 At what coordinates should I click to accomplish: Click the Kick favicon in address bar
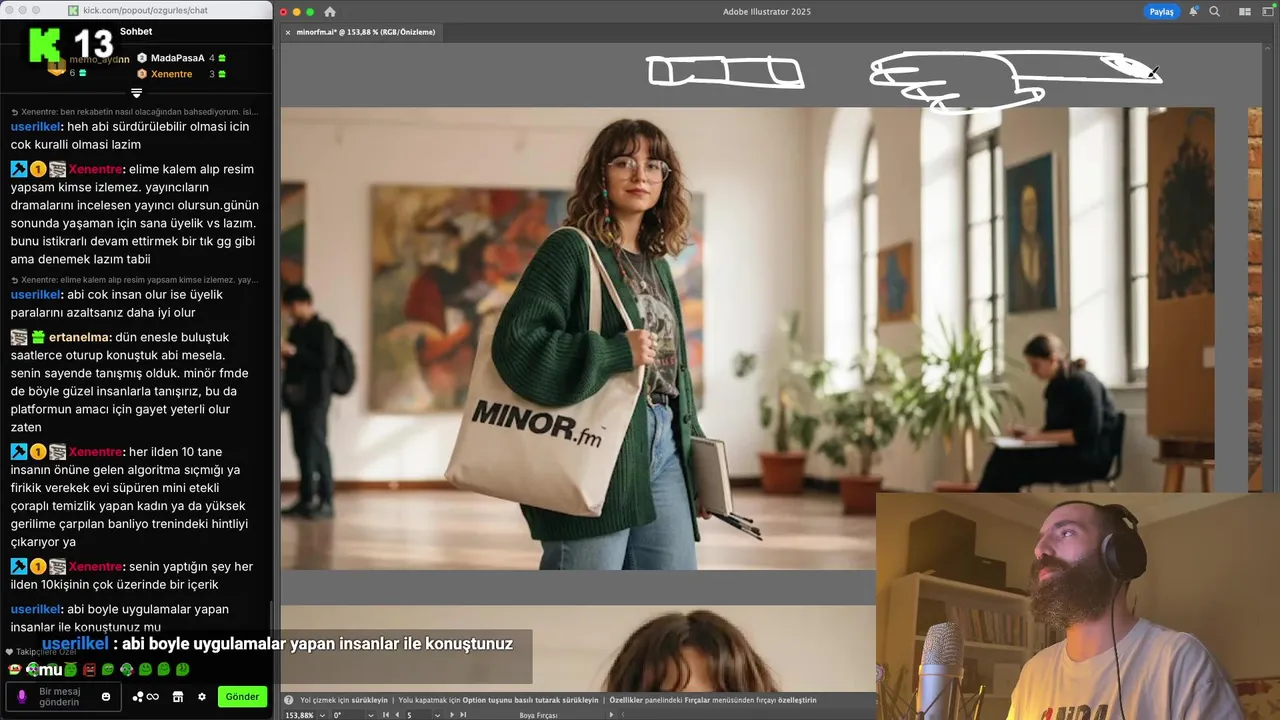(73, 10)
